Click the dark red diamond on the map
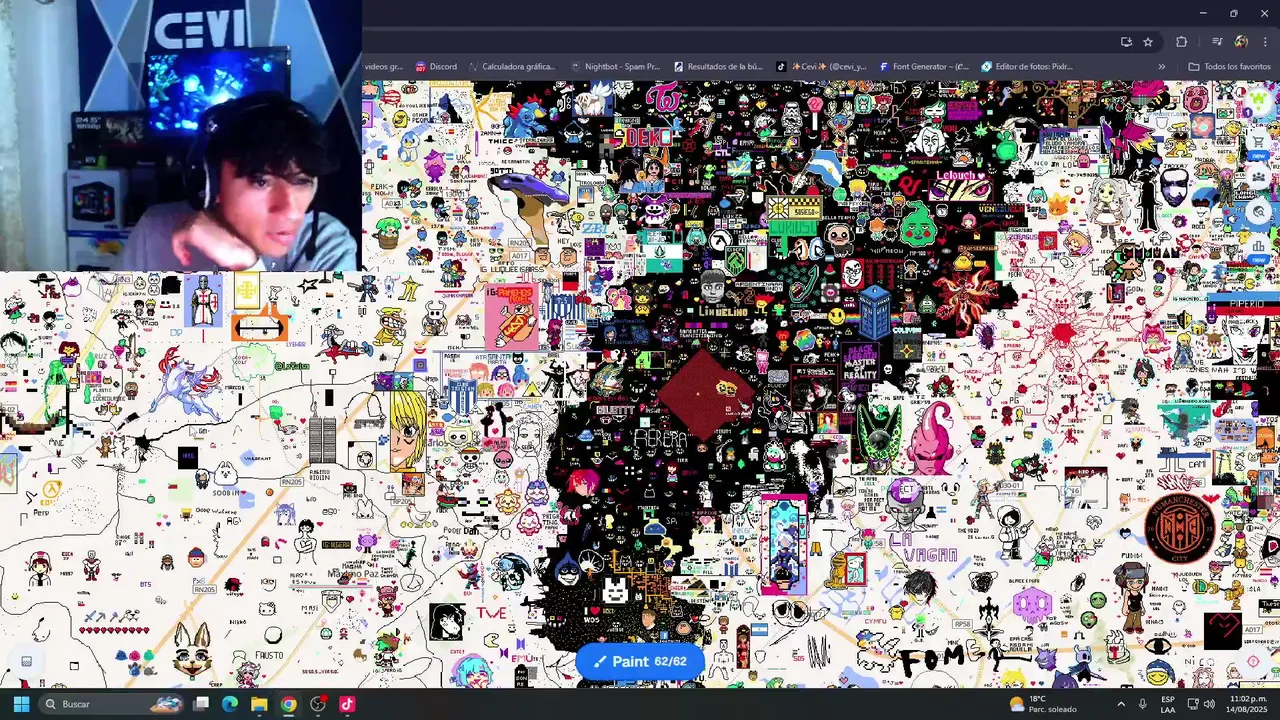The image size is (1280, 720). [707, 393]
